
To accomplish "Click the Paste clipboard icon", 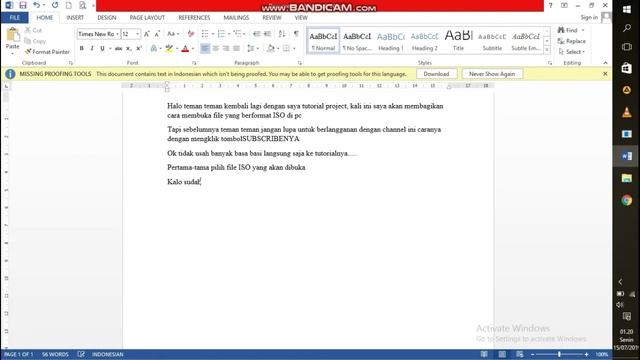I will 13,35.
